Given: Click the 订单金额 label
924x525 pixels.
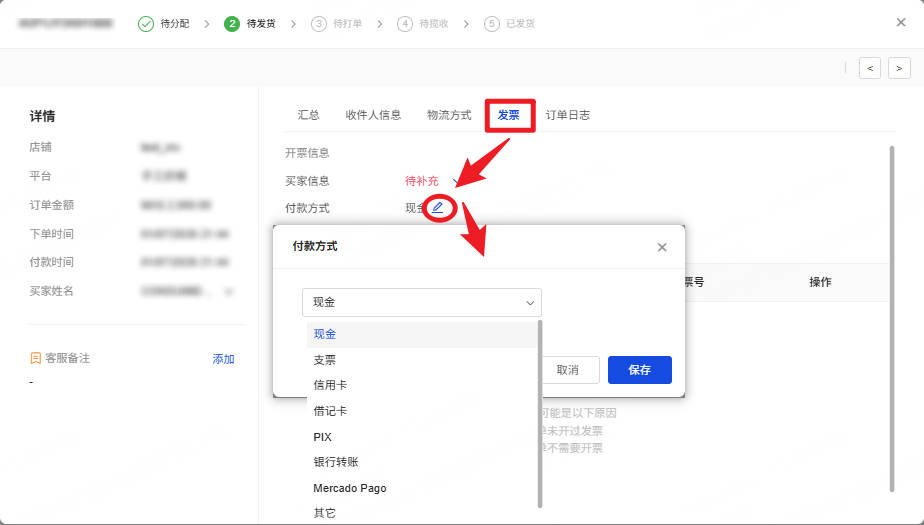Looking at the screenshot, I should (x=52, y=205).
